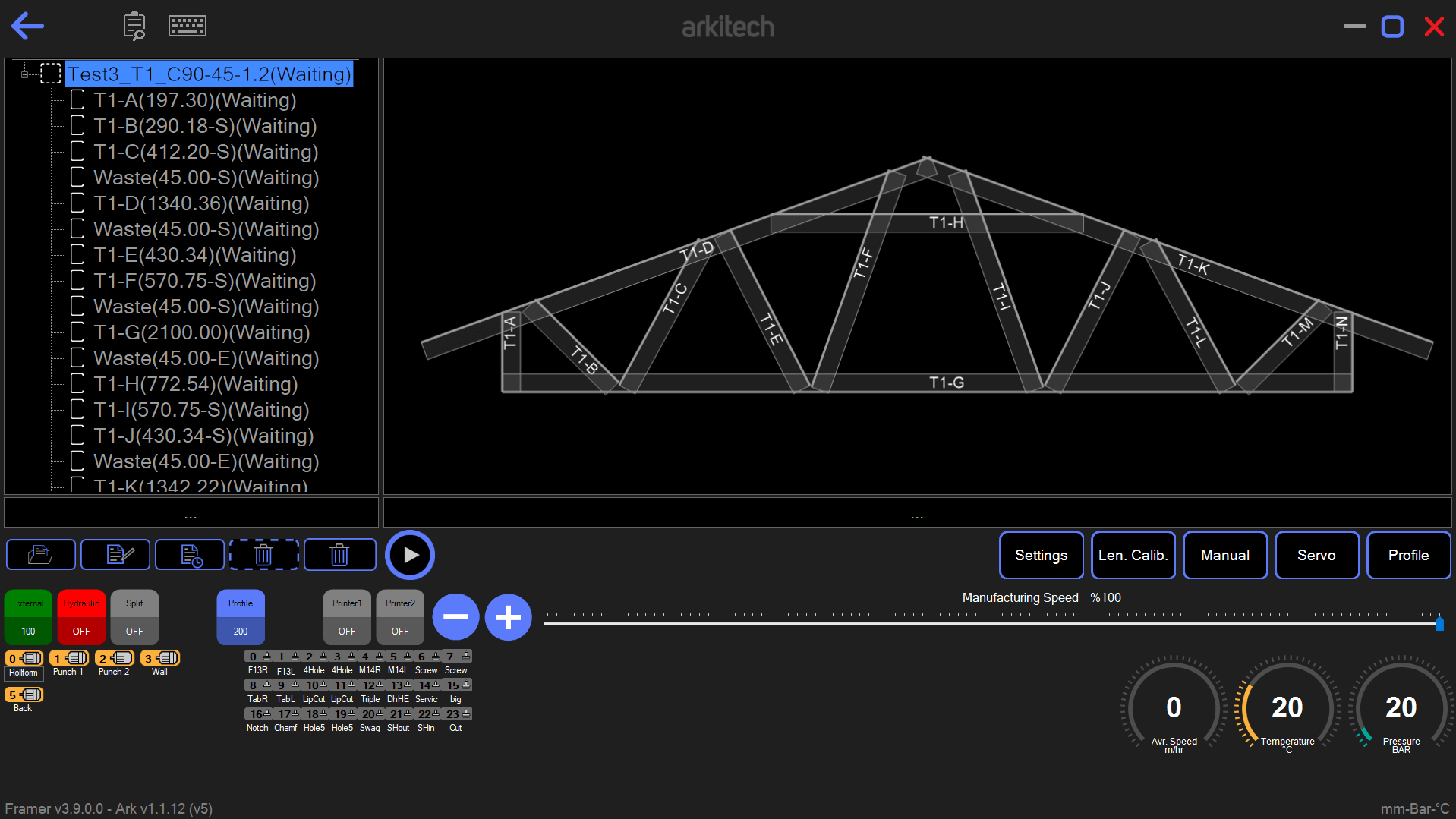
Task: Open the Settings panel
Action: (x=1040, y=555)
